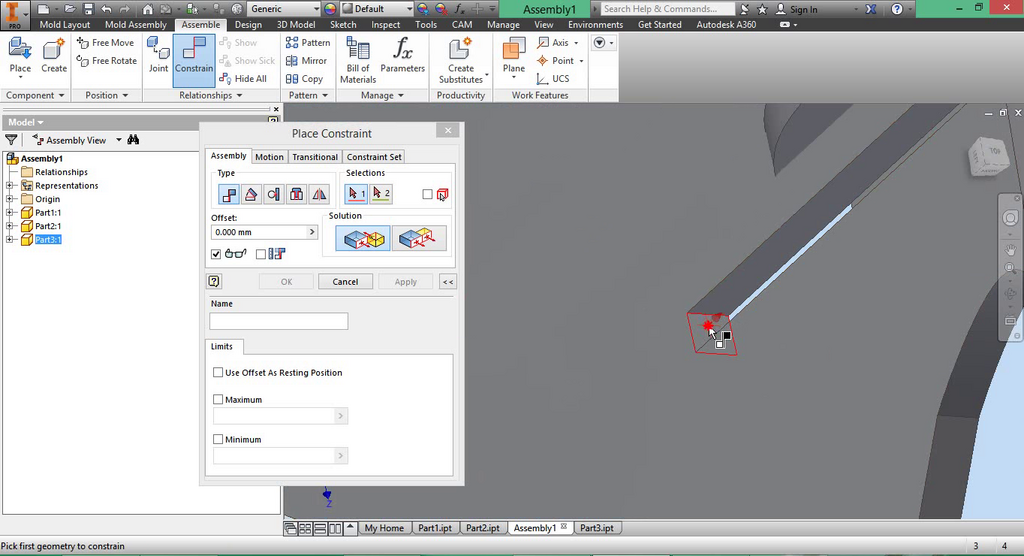Click Sign In
The image size is (1024, 556).
click(796, 9)
